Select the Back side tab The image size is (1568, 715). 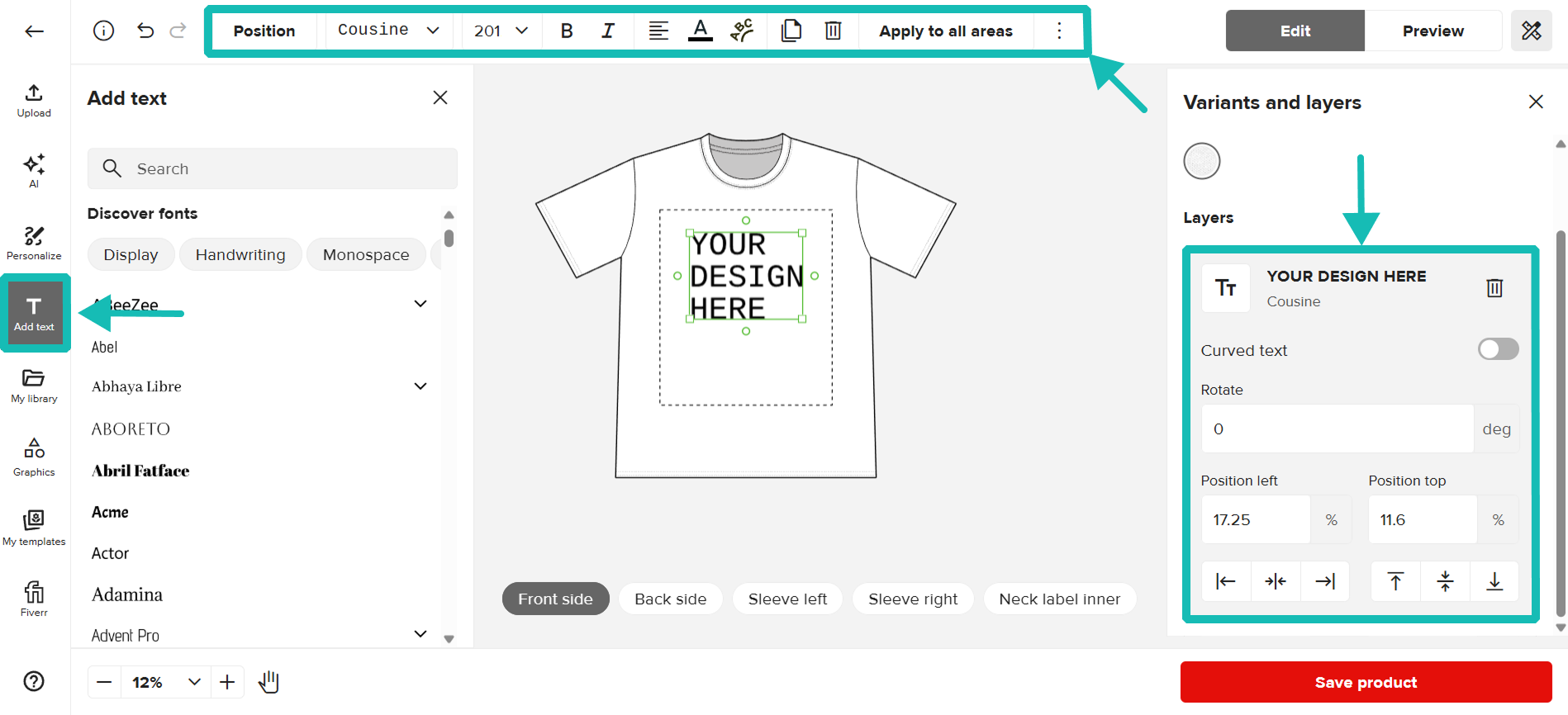(670, 599)
